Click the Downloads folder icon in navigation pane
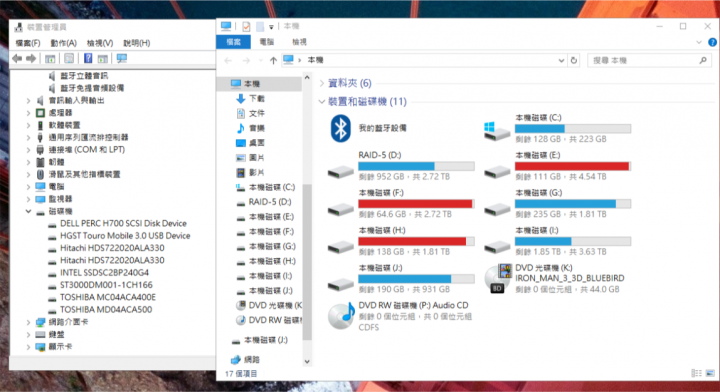 click(241, 98)
